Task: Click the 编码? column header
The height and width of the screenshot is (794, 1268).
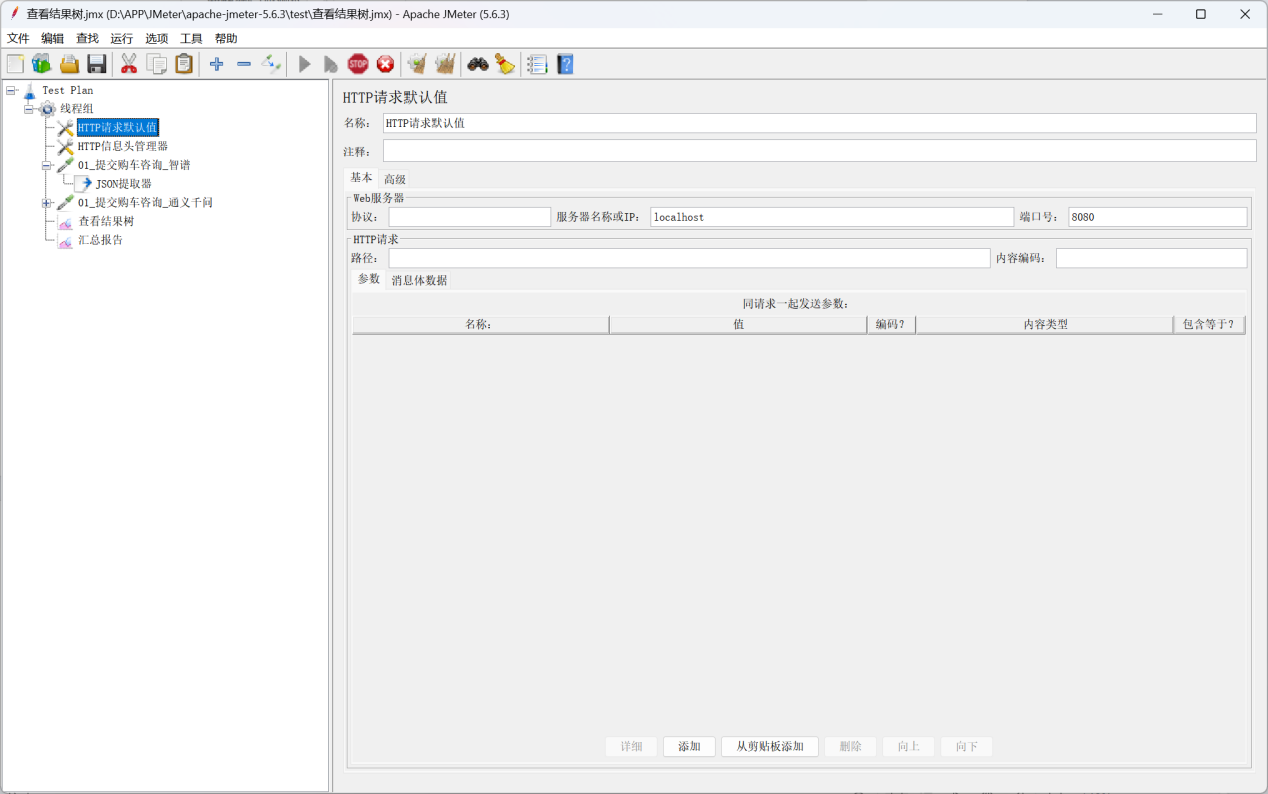Action: [891, 325]
